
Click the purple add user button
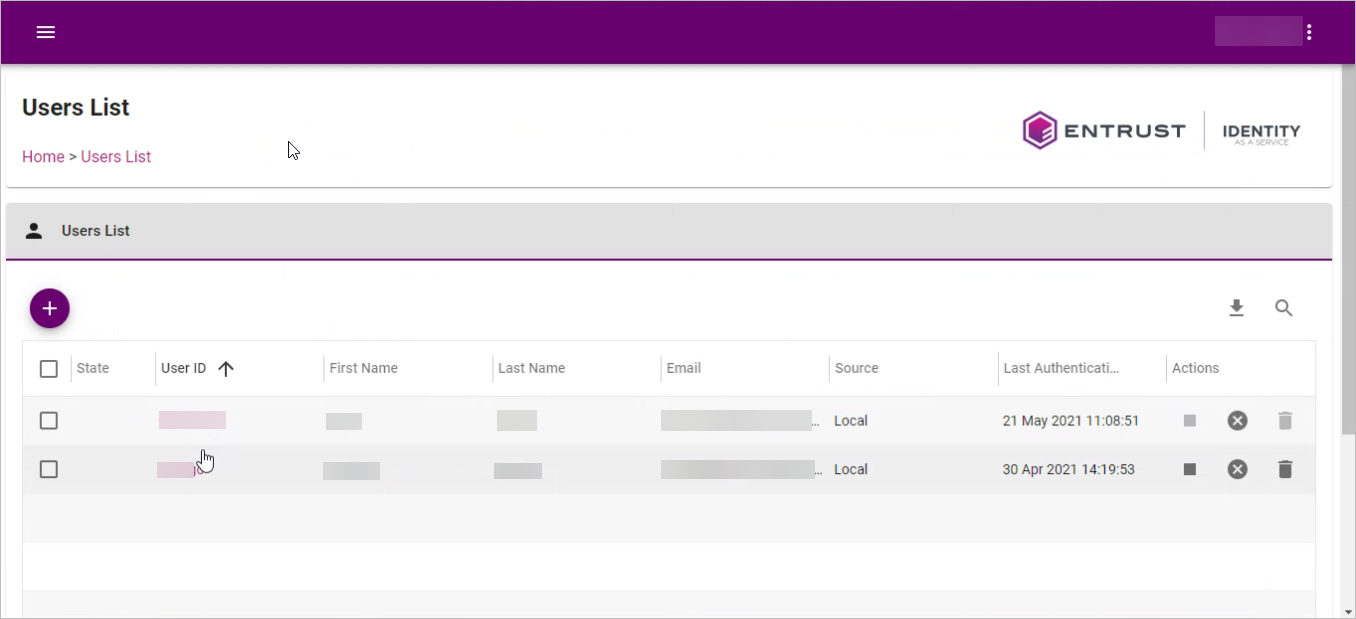pos(50,308)
